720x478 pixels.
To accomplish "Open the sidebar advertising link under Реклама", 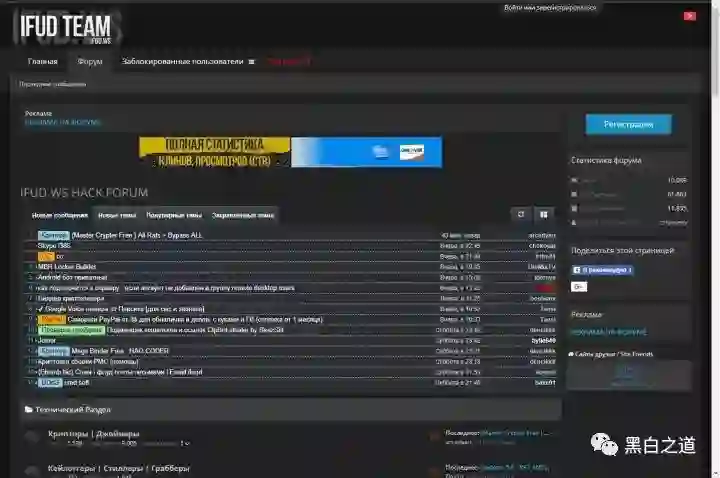I will click(609, 332).
